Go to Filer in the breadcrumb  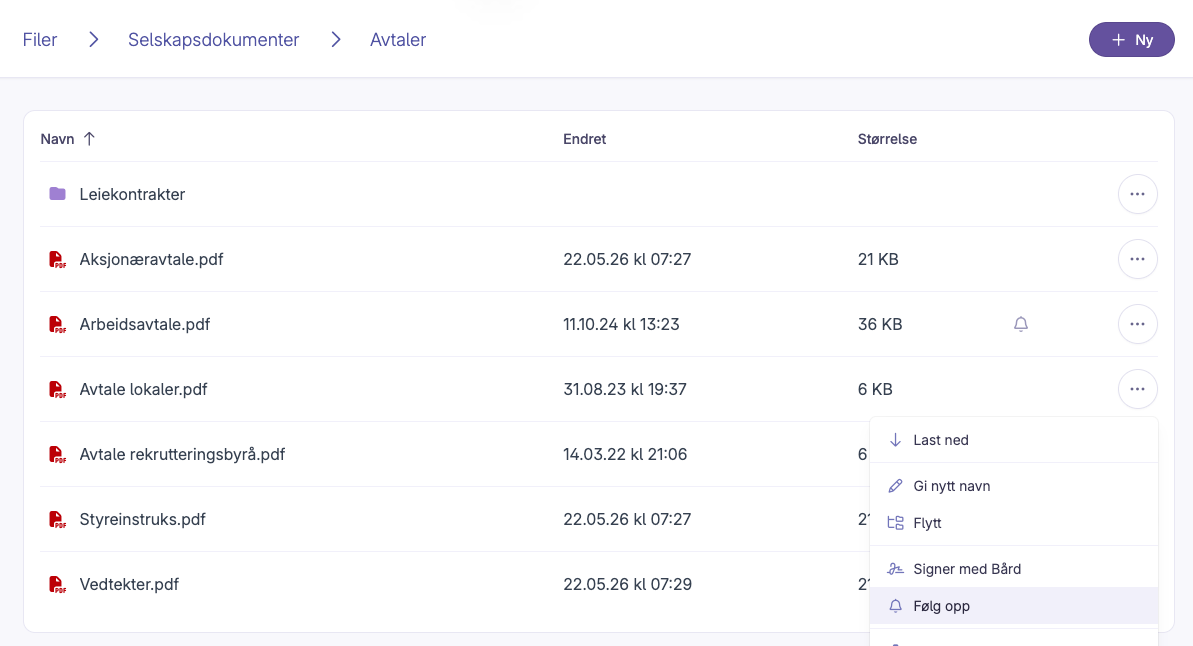pyautogui.click(x=40, y=40)
